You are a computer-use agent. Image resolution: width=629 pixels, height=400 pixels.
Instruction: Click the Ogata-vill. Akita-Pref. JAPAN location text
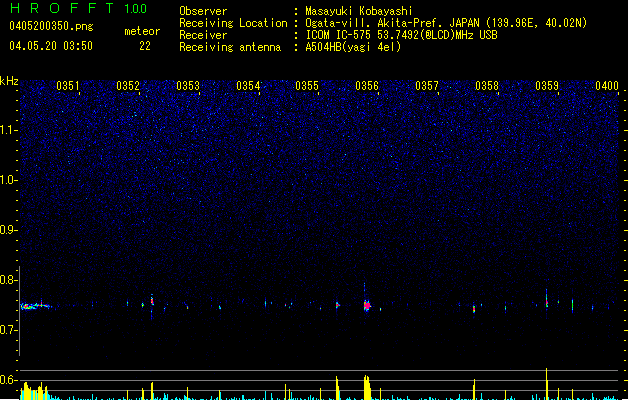446,23
